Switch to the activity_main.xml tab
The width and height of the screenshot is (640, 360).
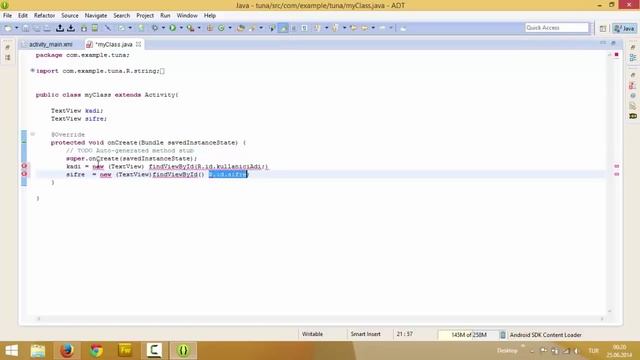coord(51,44)
